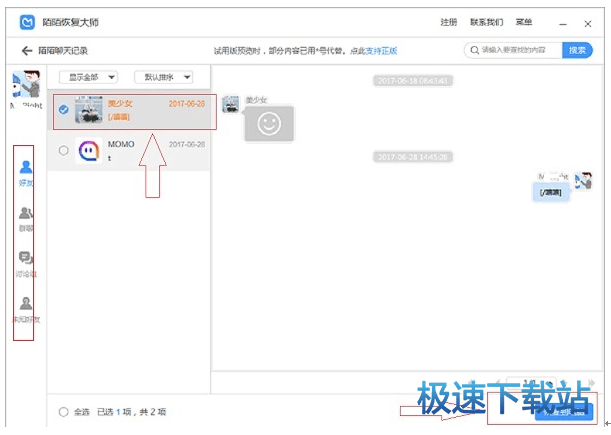Open the 联系我们 contact us item
This screenshot has height=435, width=611.
coord(486,22)
